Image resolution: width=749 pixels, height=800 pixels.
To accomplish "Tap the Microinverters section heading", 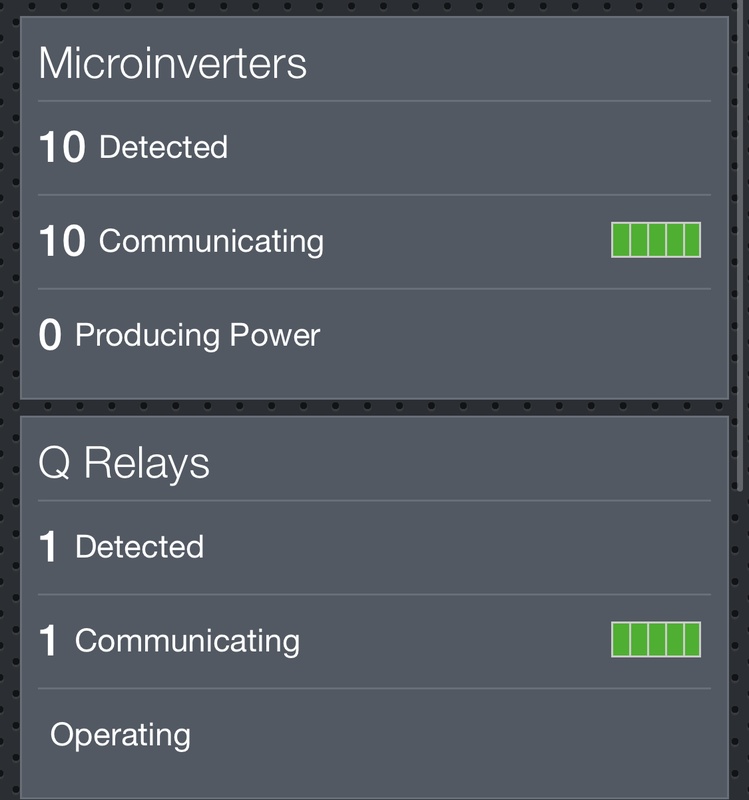I will (172, 64).
